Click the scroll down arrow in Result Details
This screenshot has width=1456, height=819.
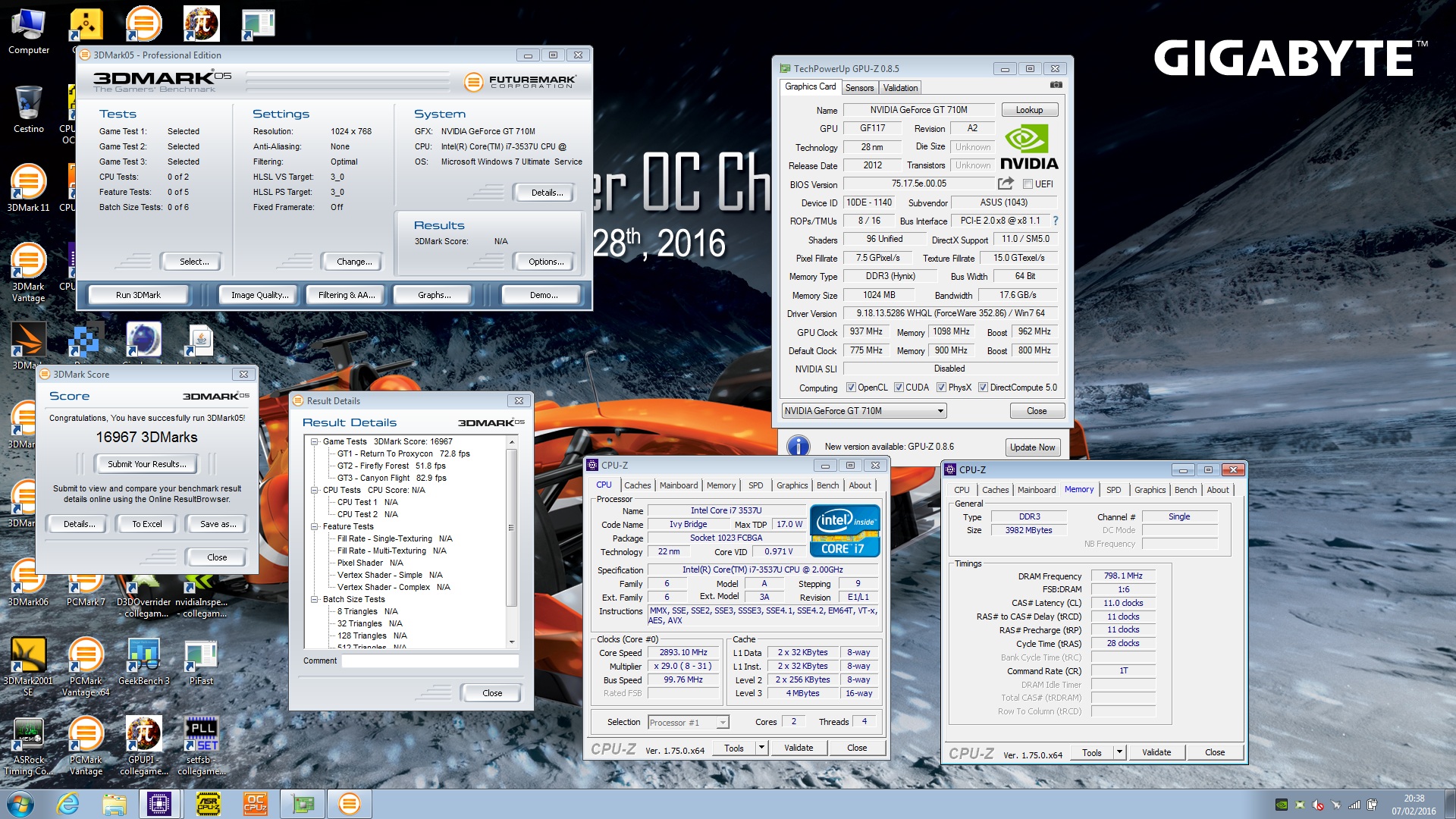pyautogui.click(x=511, y=642)
